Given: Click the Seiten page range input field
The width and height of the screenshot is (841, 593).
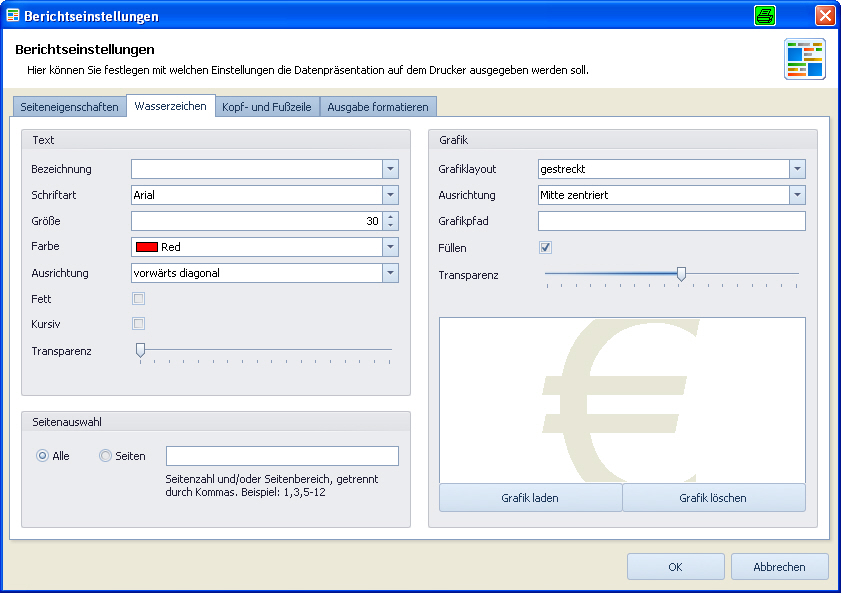Looking at the screenshot, I should [x=282, y=456].
